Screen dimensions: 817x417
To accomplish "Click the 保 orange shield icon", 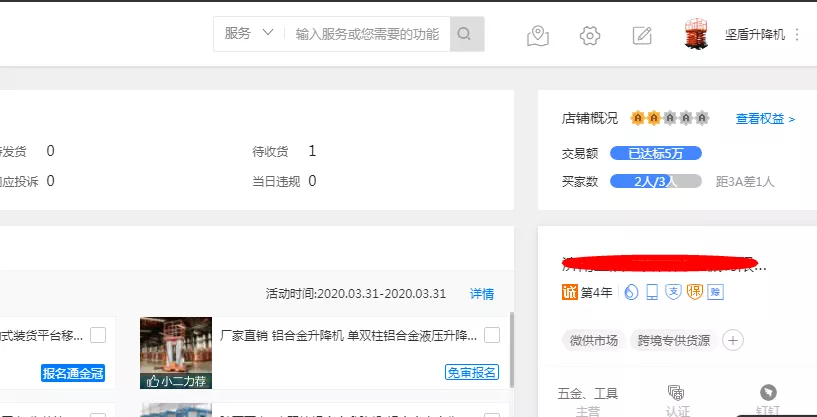I will [x=695, y=292].
